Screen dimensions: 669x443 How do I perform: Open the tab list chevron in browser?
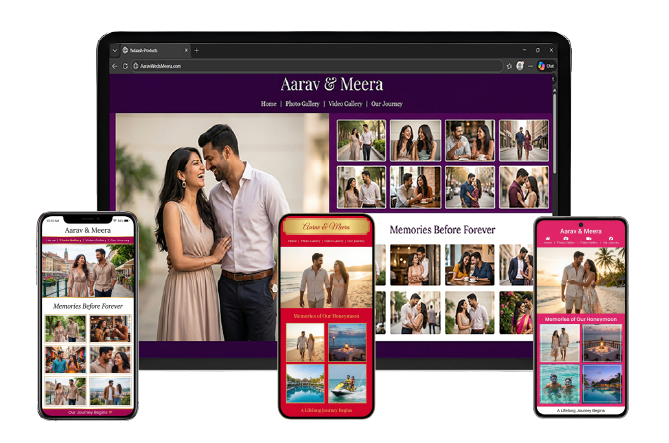(x=114, y=50)
